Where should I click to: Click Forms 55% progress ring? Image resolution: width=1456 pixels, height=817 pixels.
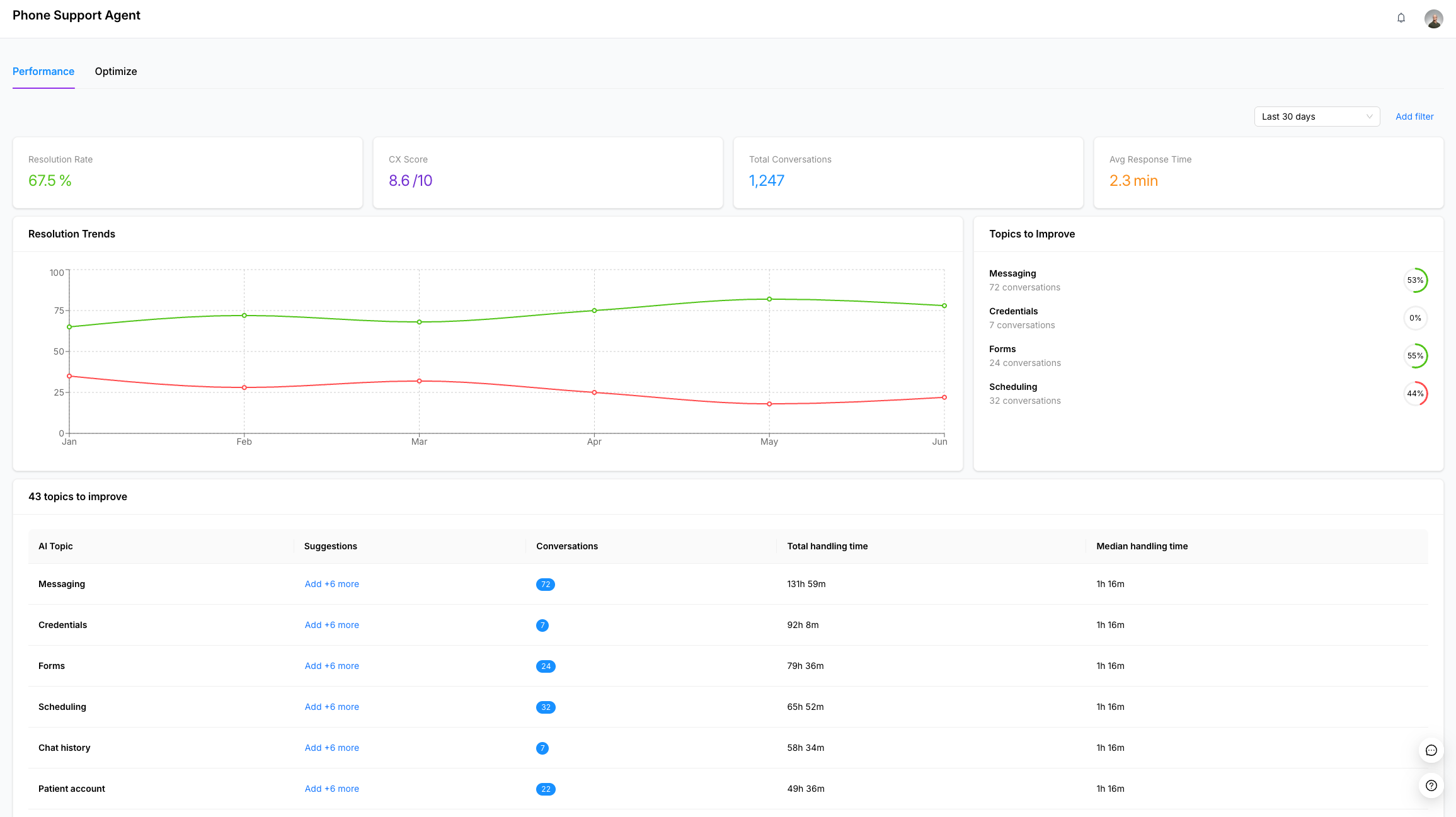click(1415, 356)
